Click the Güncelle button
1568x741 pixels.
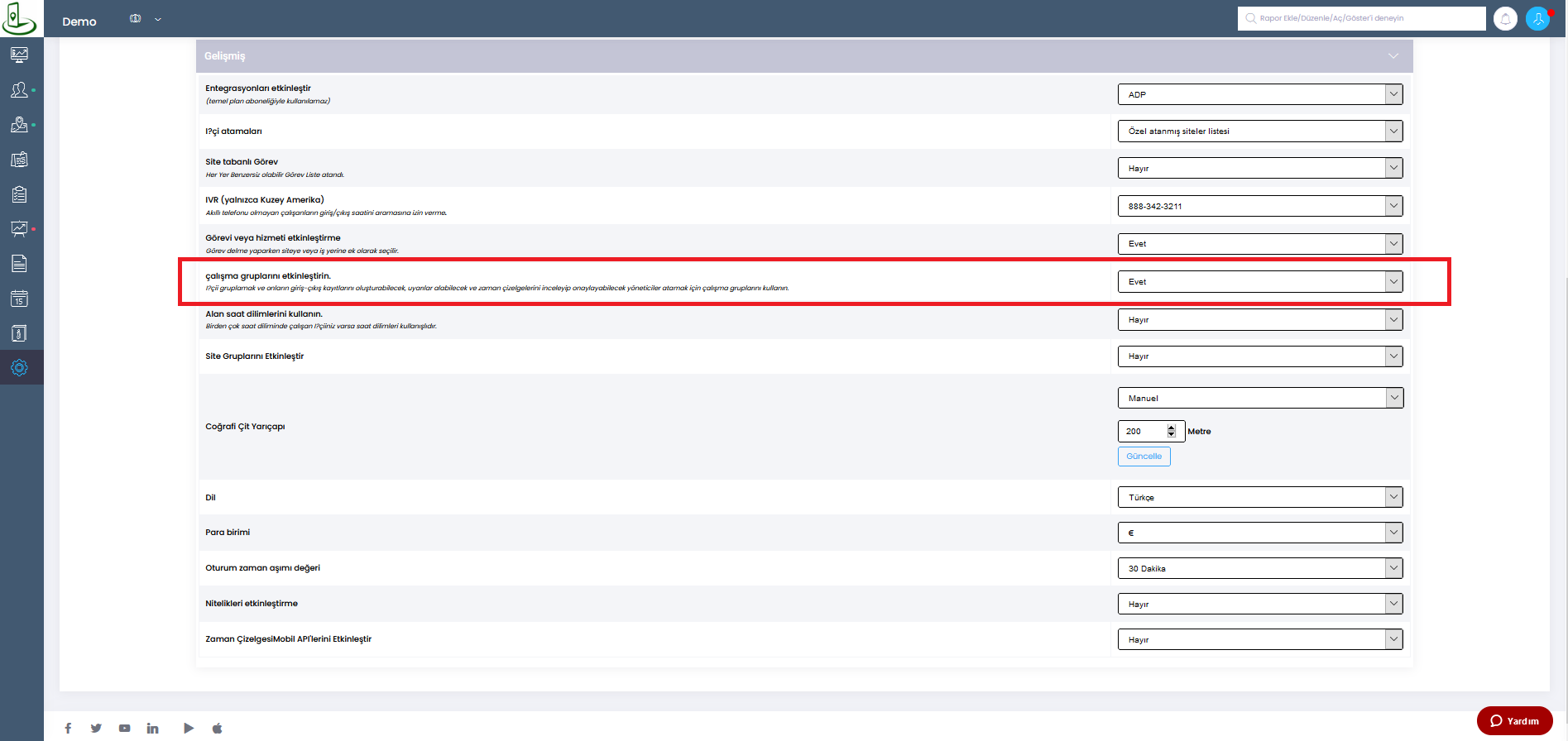click(1144, 457)
